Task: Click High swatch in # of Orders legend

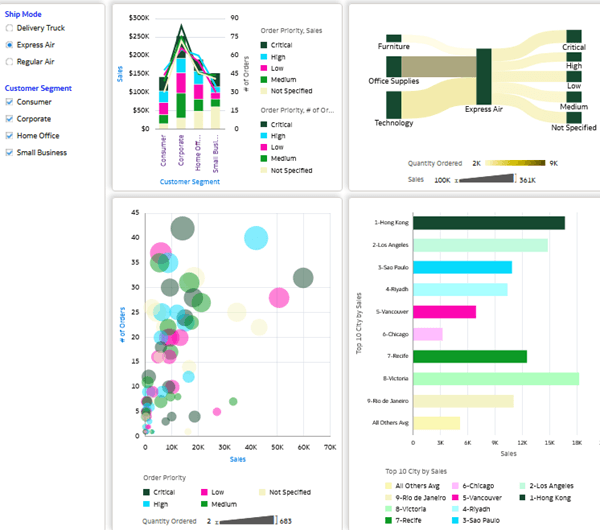Action: coord(264,136)
